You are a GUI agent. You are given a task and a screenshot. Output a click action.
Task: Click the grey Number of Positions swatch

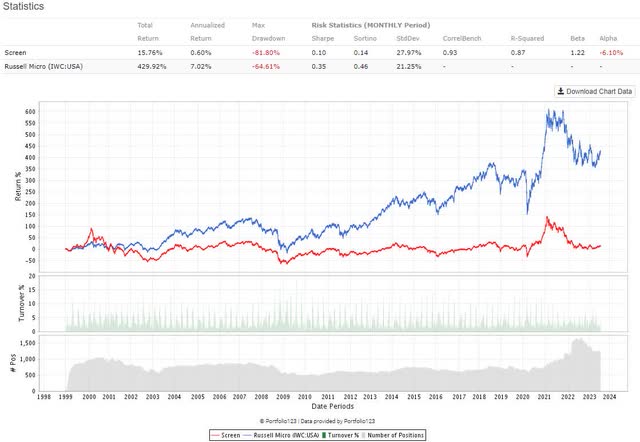point(364,435)
